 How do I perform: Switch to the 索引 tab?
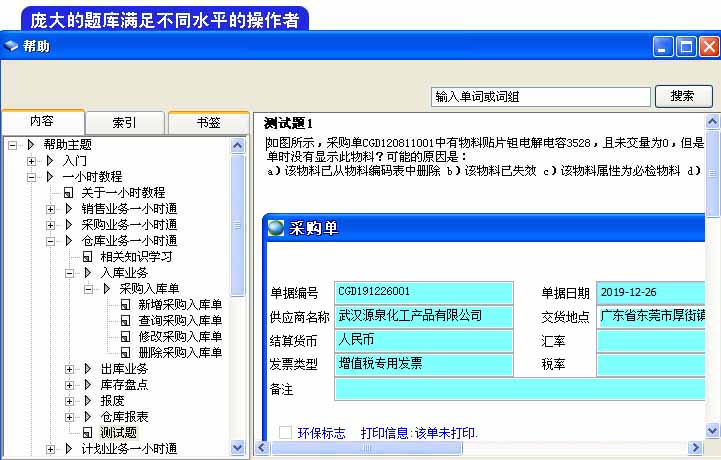coord(124,123)
